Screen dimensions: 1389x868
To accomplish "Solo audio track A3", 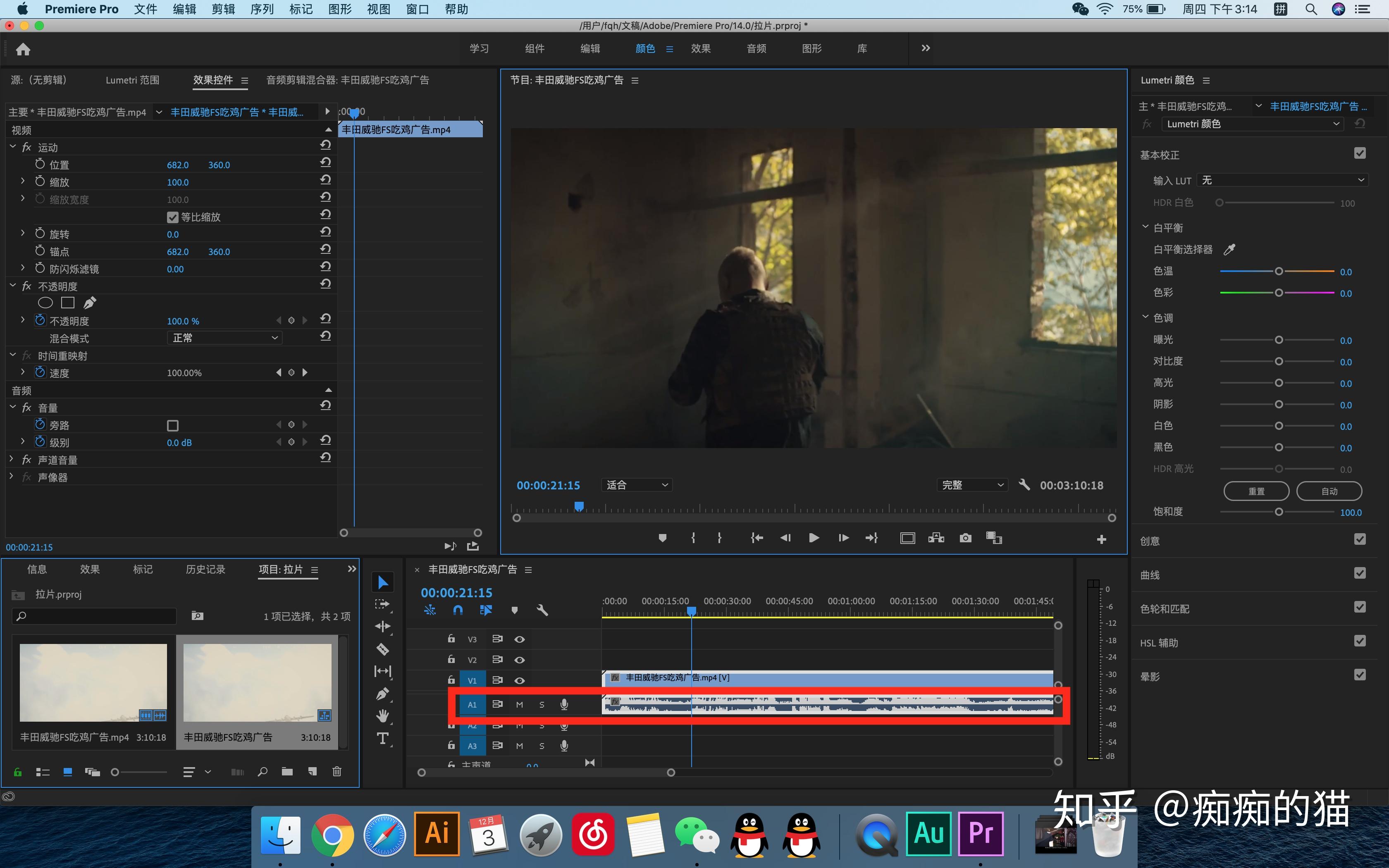I will (541, 746).
